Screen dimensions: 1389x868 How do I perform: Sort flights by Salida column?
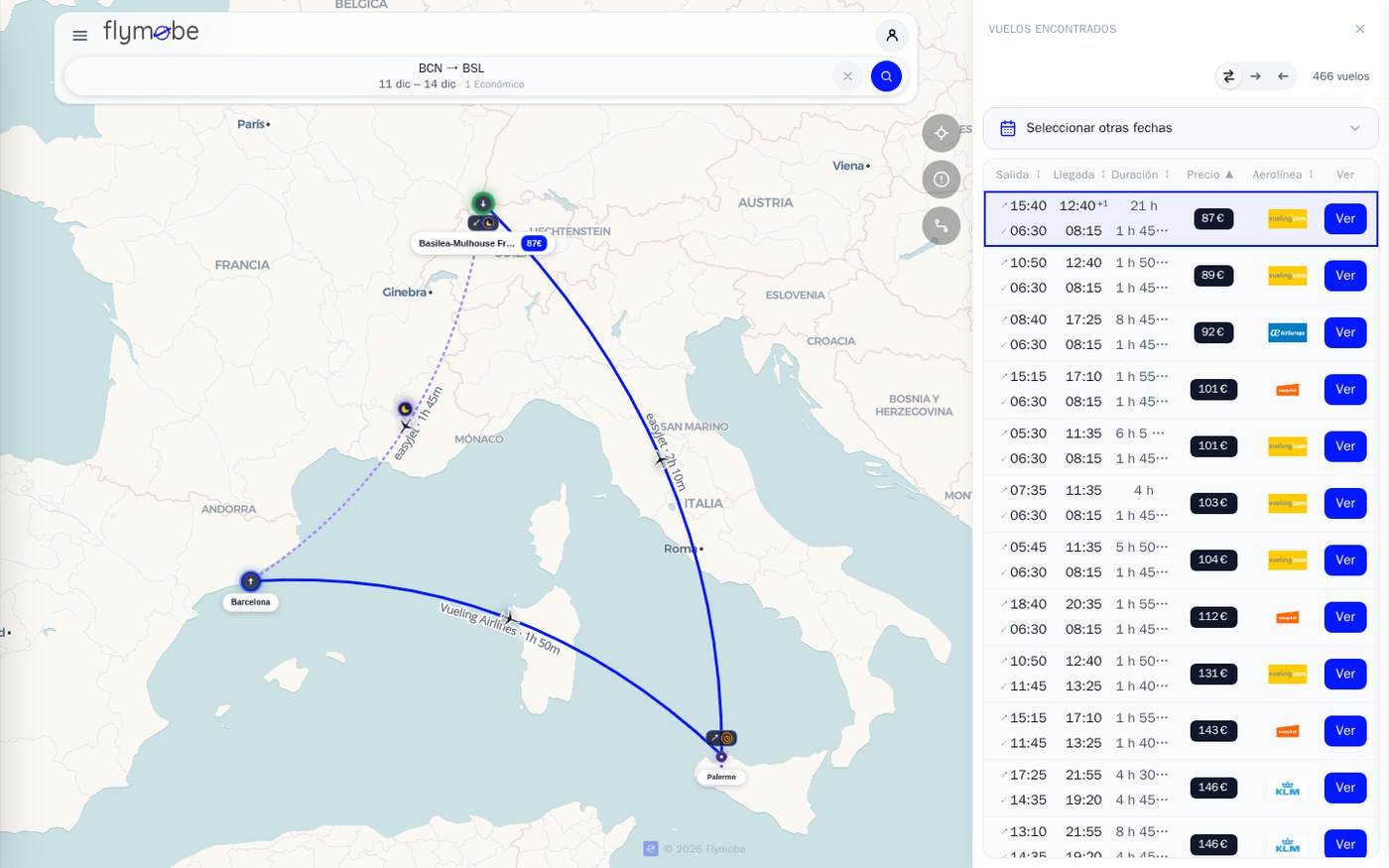tap(1018, 175)
